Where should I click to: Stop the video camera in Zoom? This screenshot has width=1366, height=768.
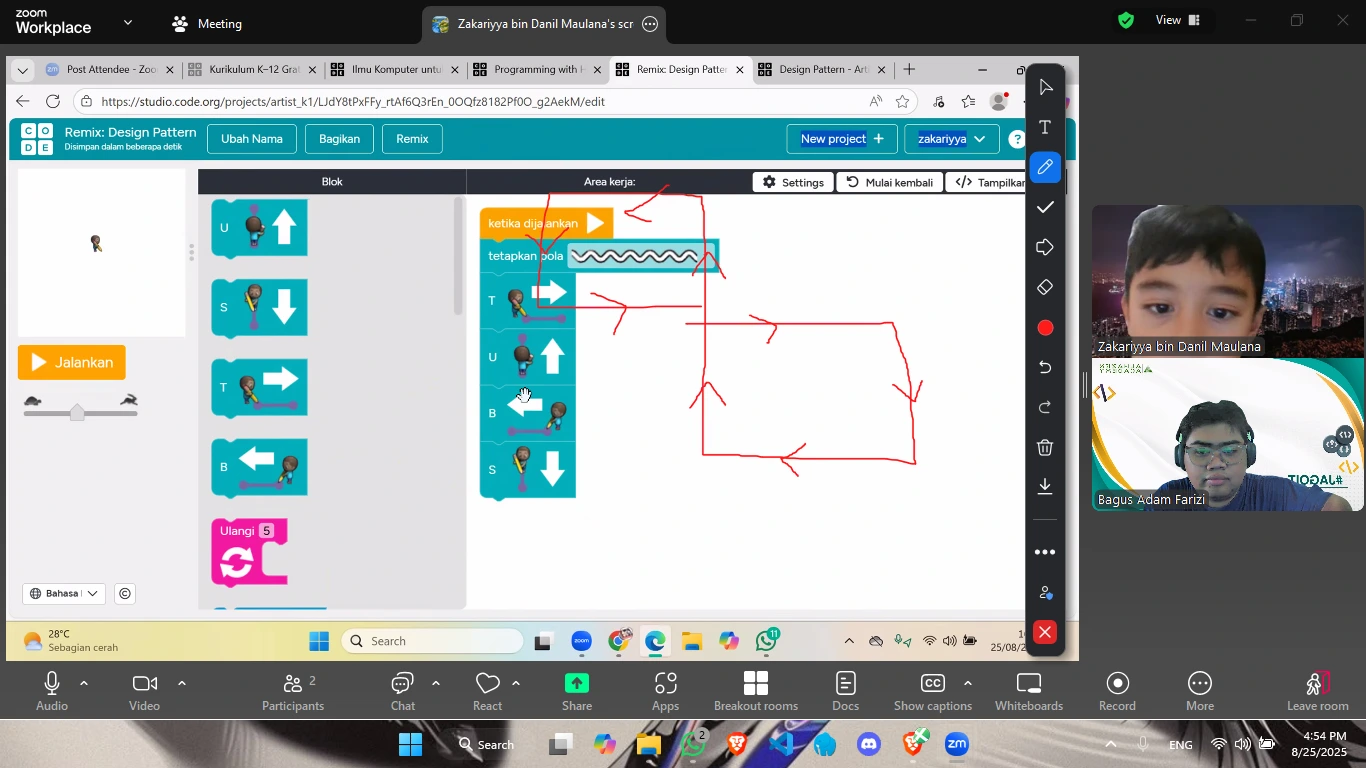click(143, 690)
